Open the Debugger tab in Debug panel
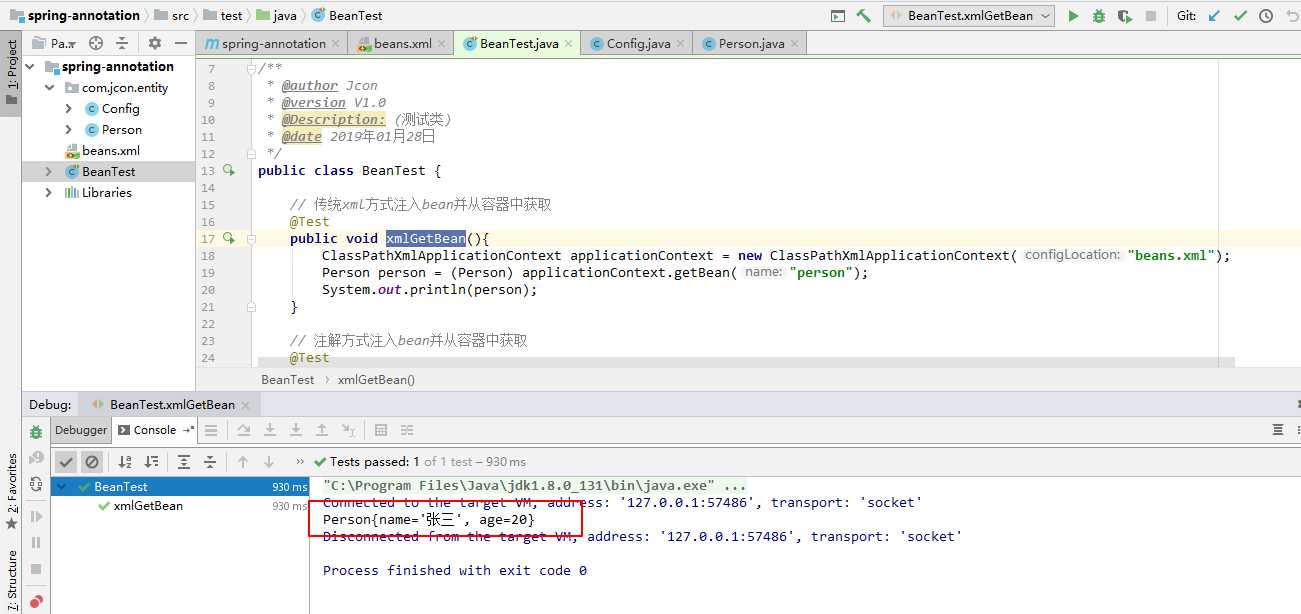Viewport: 1301px width, 614px height. (x=81, y=430)
